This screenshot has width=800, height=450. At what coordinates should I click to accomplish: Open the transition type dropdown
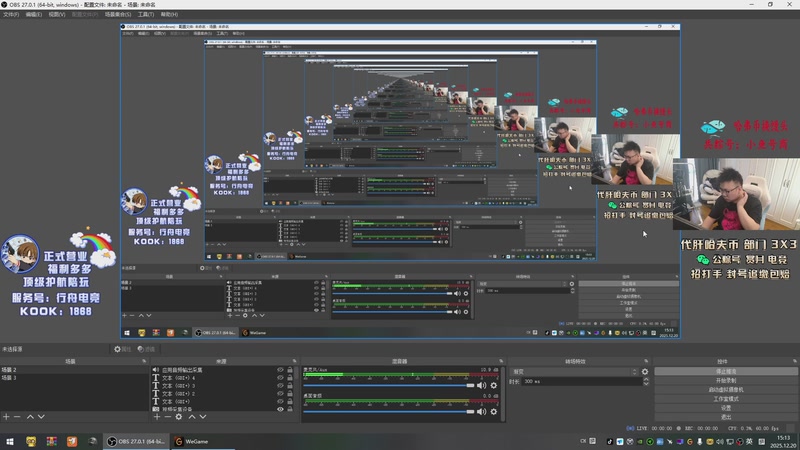[x=574, y=372]
